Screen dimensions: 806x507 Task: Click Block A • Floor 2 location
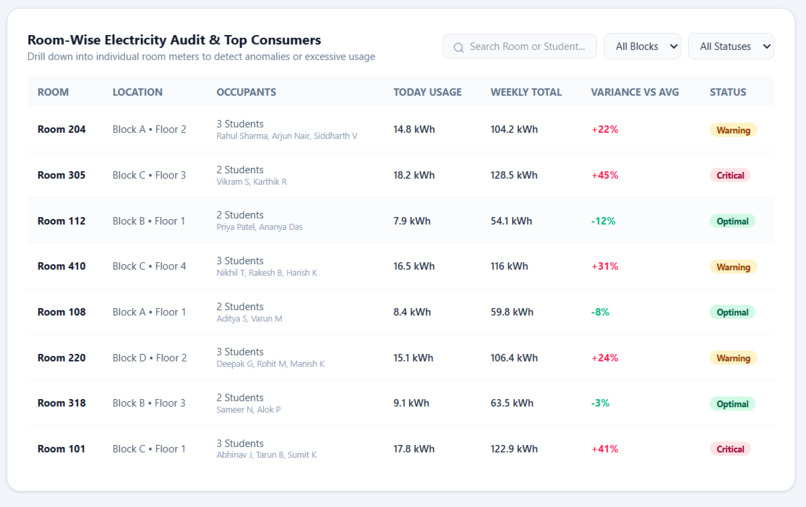point(150,130)
